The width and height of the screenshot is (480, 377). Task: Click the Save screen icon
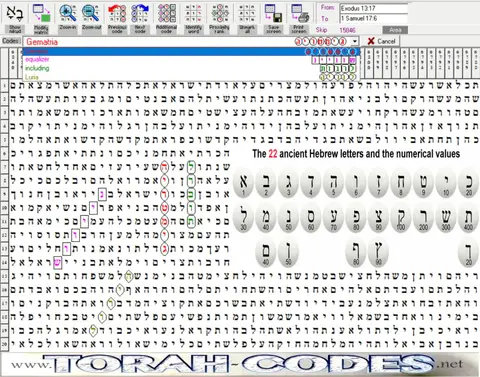273,13
